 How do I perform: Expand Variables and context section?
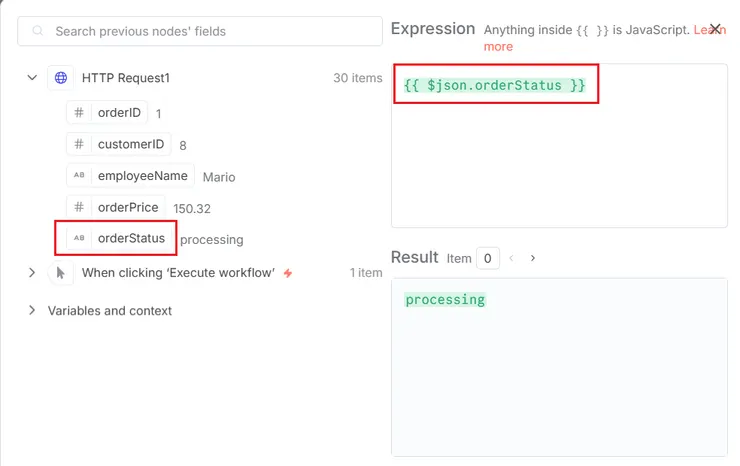tap(32, 311)
